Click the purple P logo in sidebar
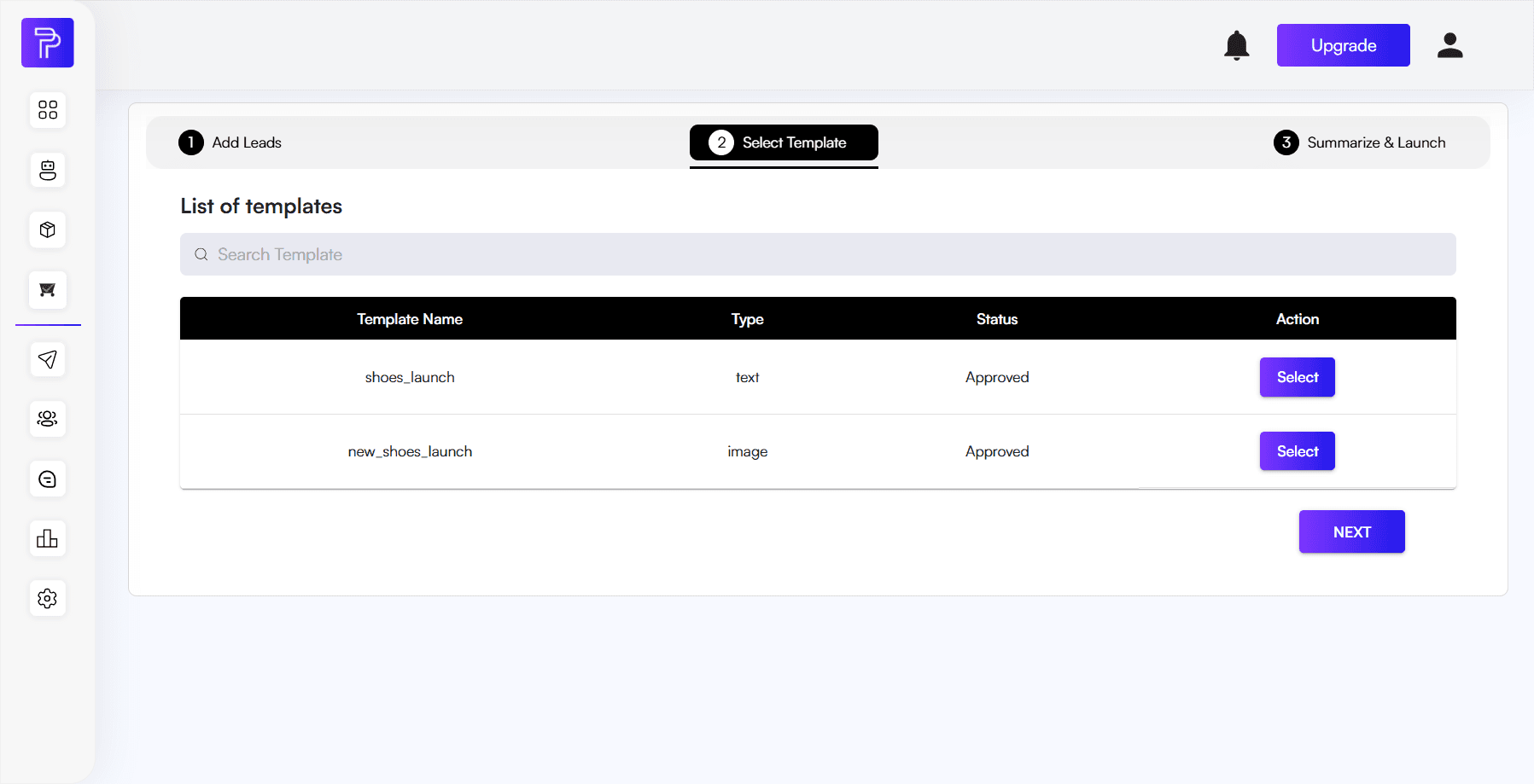 coord(48,43)
